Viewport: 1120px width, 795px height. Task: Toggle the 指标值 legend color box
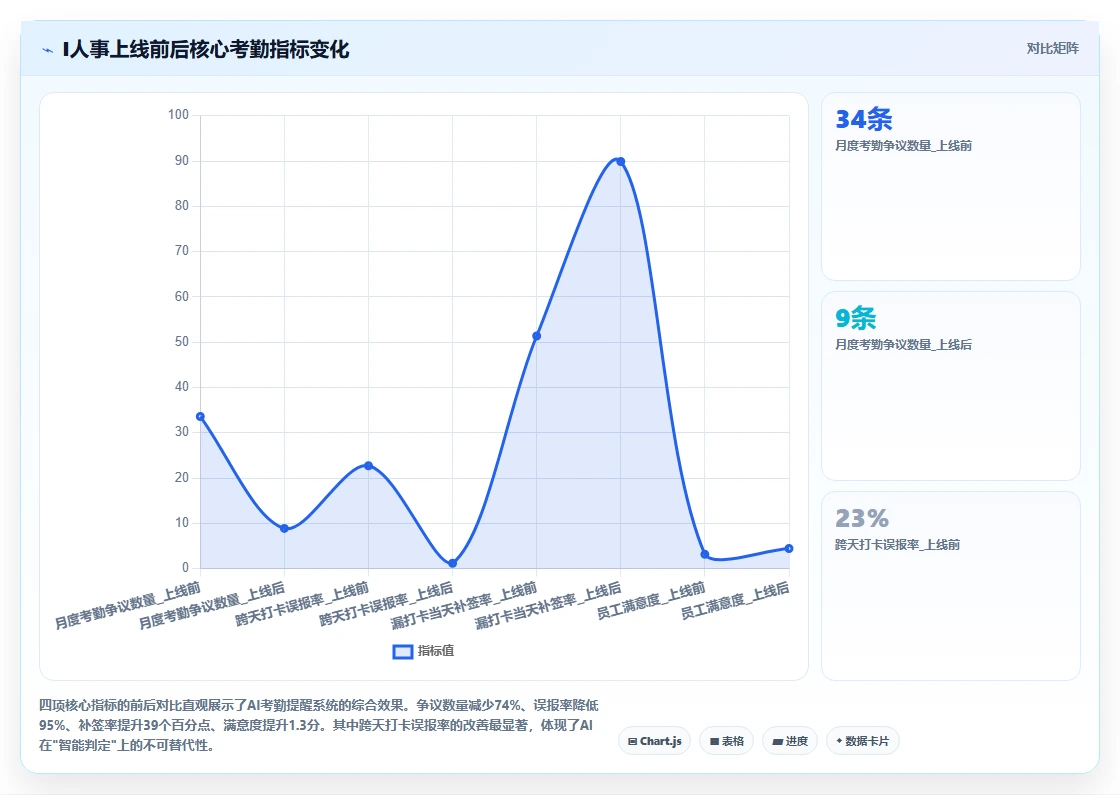(403, 651)
